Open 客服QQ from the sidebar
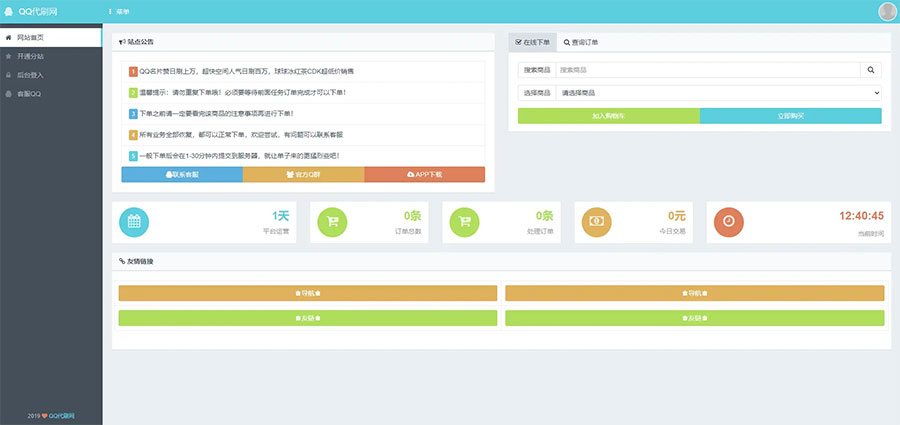 coord(28,94)
